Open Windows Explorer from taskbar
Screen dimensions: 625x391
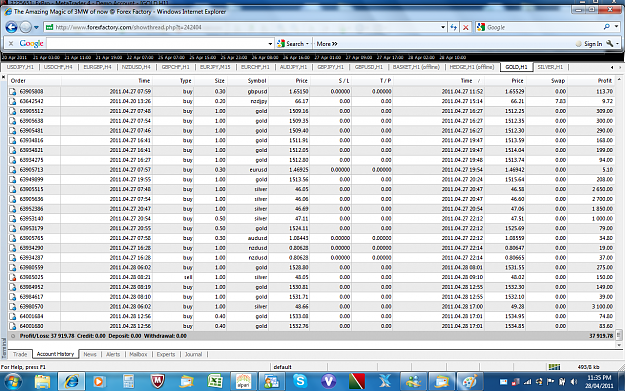tap(42, 381)
